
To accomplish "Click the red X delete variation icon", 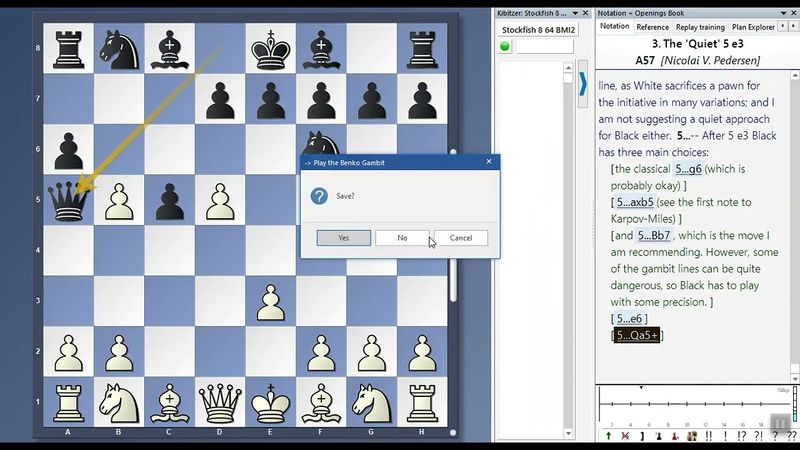I will click(x=625, y=436).
